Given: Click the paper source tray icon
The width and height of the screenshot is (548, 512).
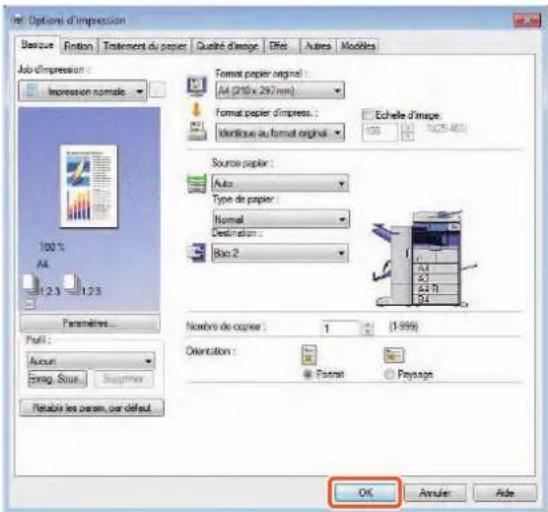Looking at the screenshot, I should pyautogui.click(x=197, y=183).
